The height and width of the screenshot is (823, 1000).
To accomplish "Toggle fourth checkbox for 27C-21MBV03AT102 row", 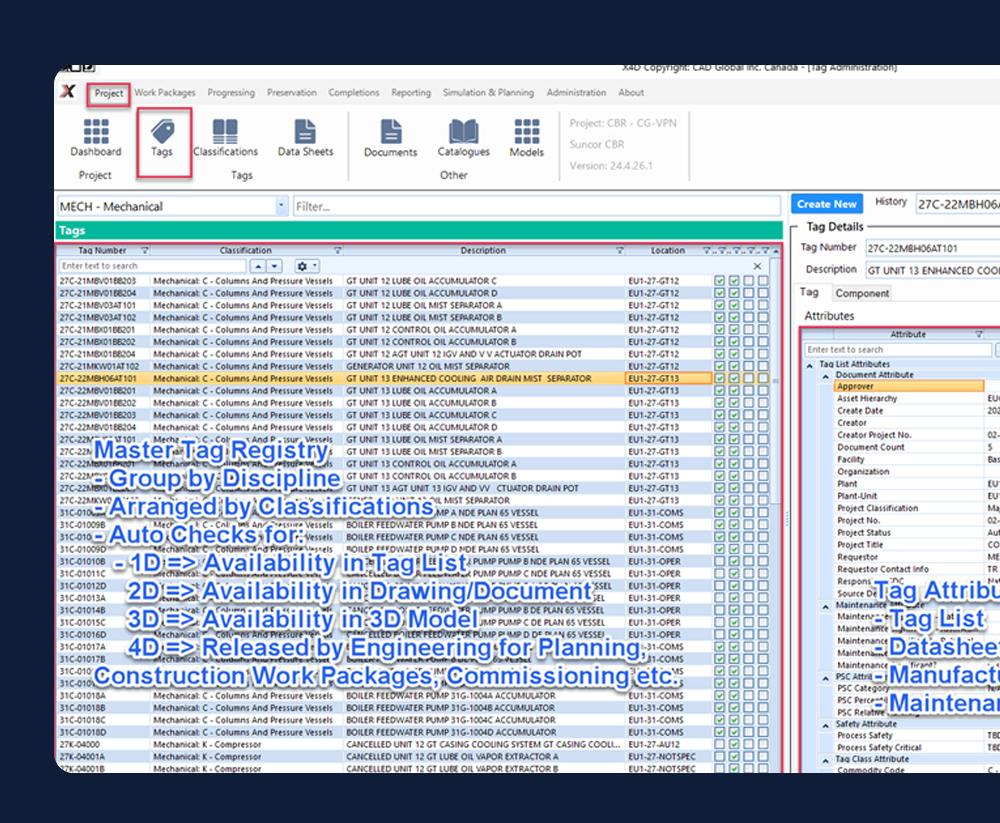I will coord(763,318).
